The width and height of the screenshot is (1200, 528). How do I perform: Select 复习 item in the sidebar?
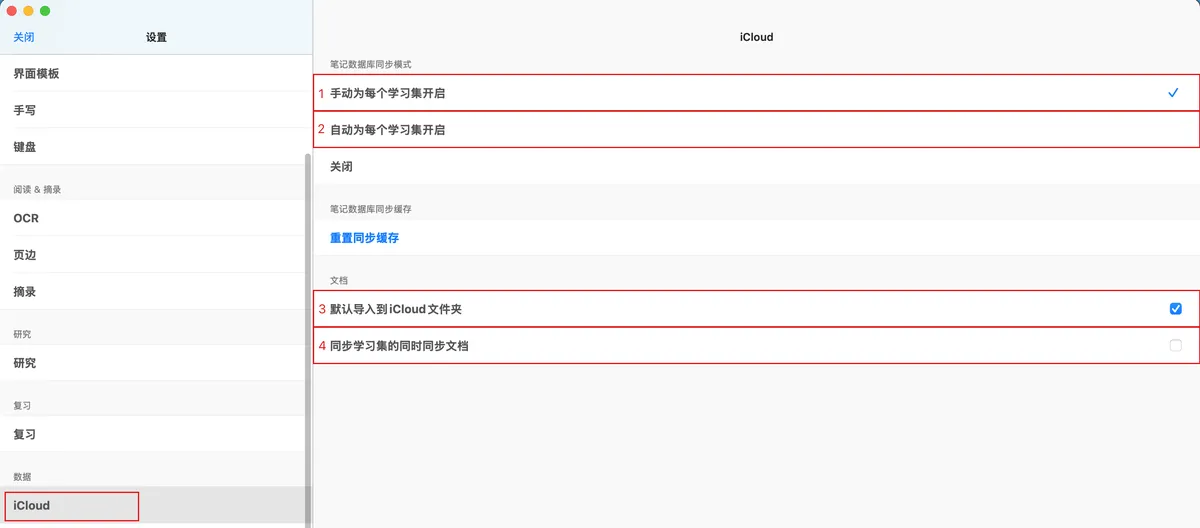tap(153, 435)
